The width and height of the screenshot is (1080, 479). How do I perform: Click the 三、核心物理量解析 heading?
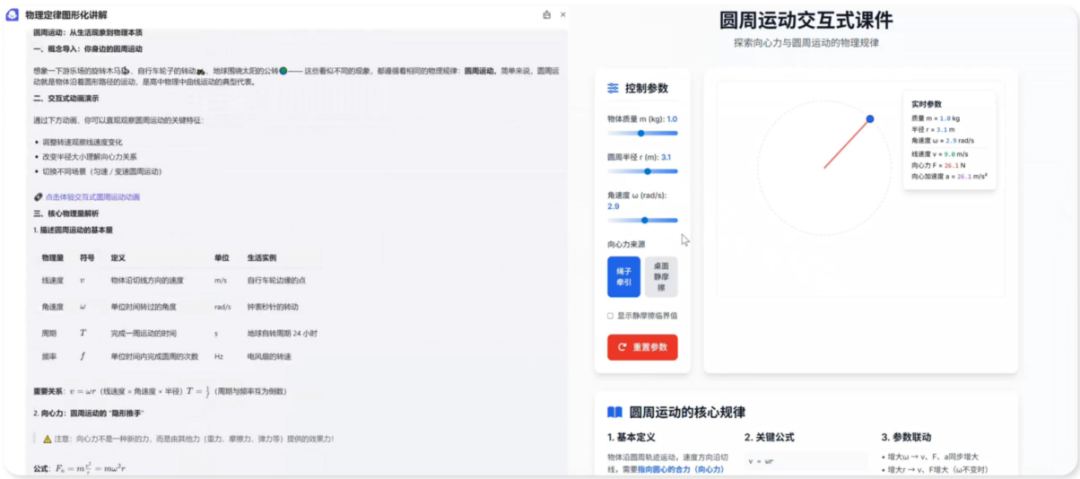coord(66,214)
